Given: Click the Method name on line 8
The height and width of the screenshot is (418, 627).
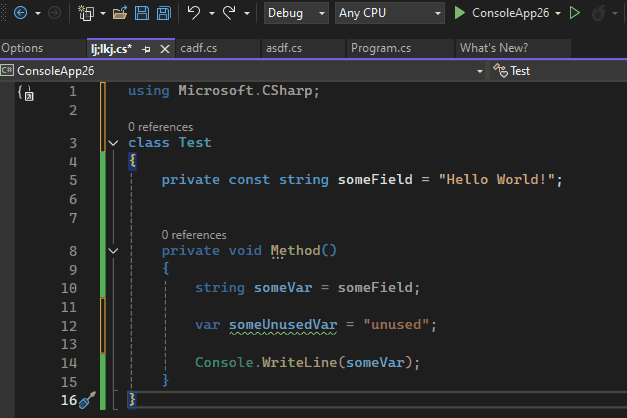Looking at the screenshot, I should click(x=296, y=250).
